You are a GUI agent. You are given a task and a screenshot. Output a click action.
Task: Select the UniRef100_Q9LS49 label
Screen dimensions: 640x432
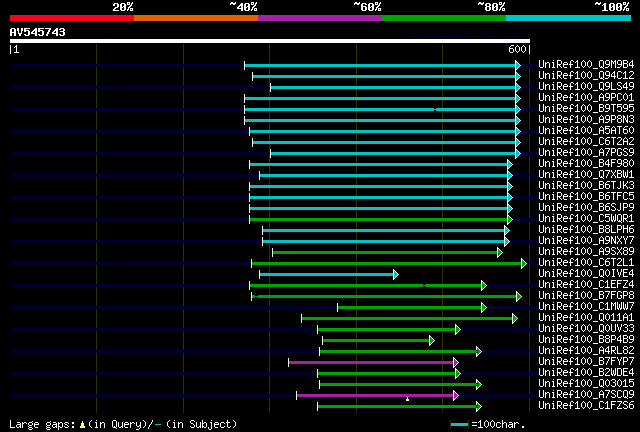[586, 86]
